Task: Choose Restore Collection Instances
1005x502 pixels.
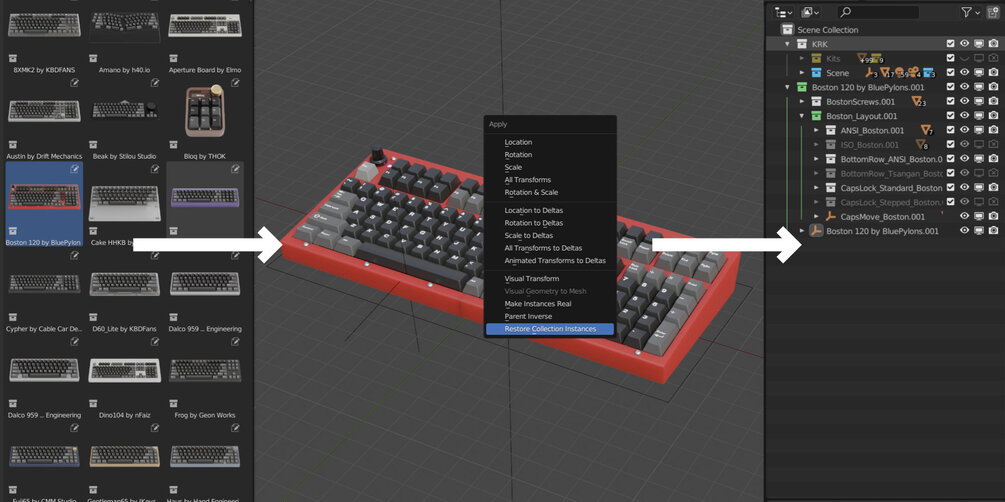Action: [550, 329]
